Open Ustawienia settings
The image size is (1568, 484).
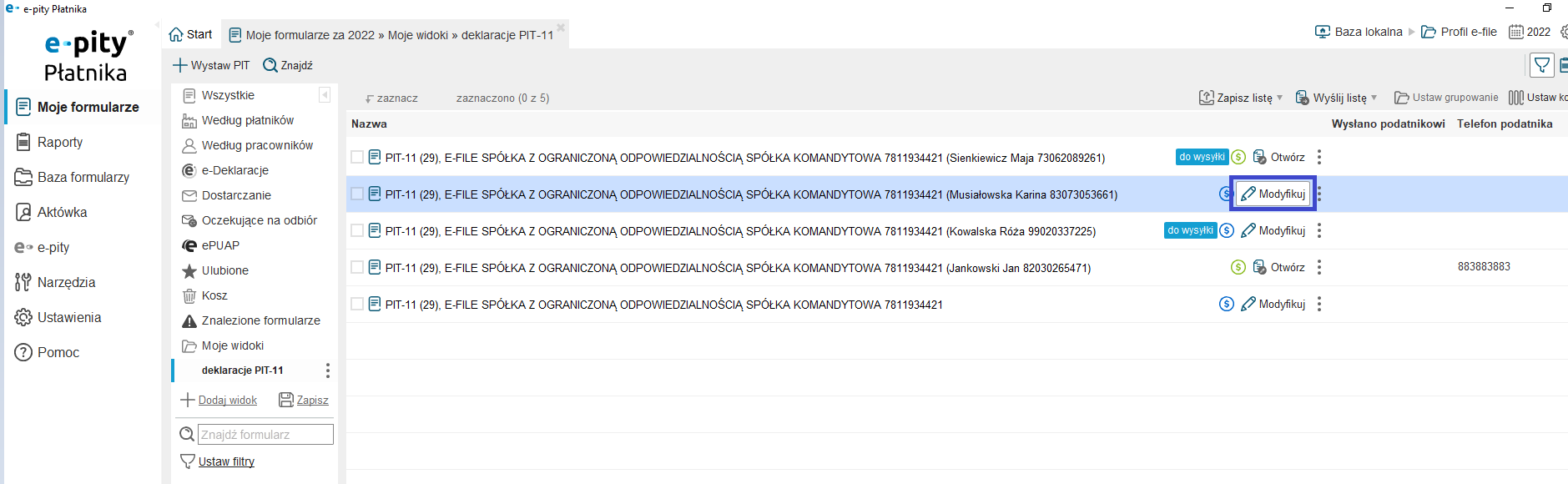coord(58,317)
